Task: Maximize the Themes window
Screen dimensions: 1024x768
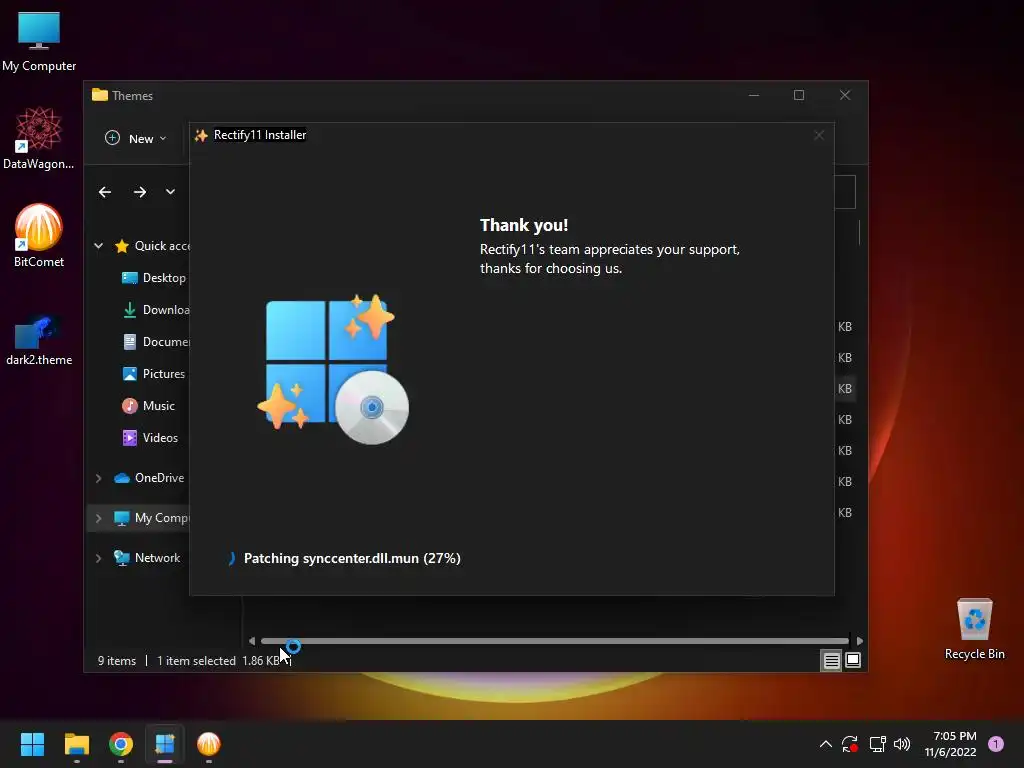Action: (799, 95)
